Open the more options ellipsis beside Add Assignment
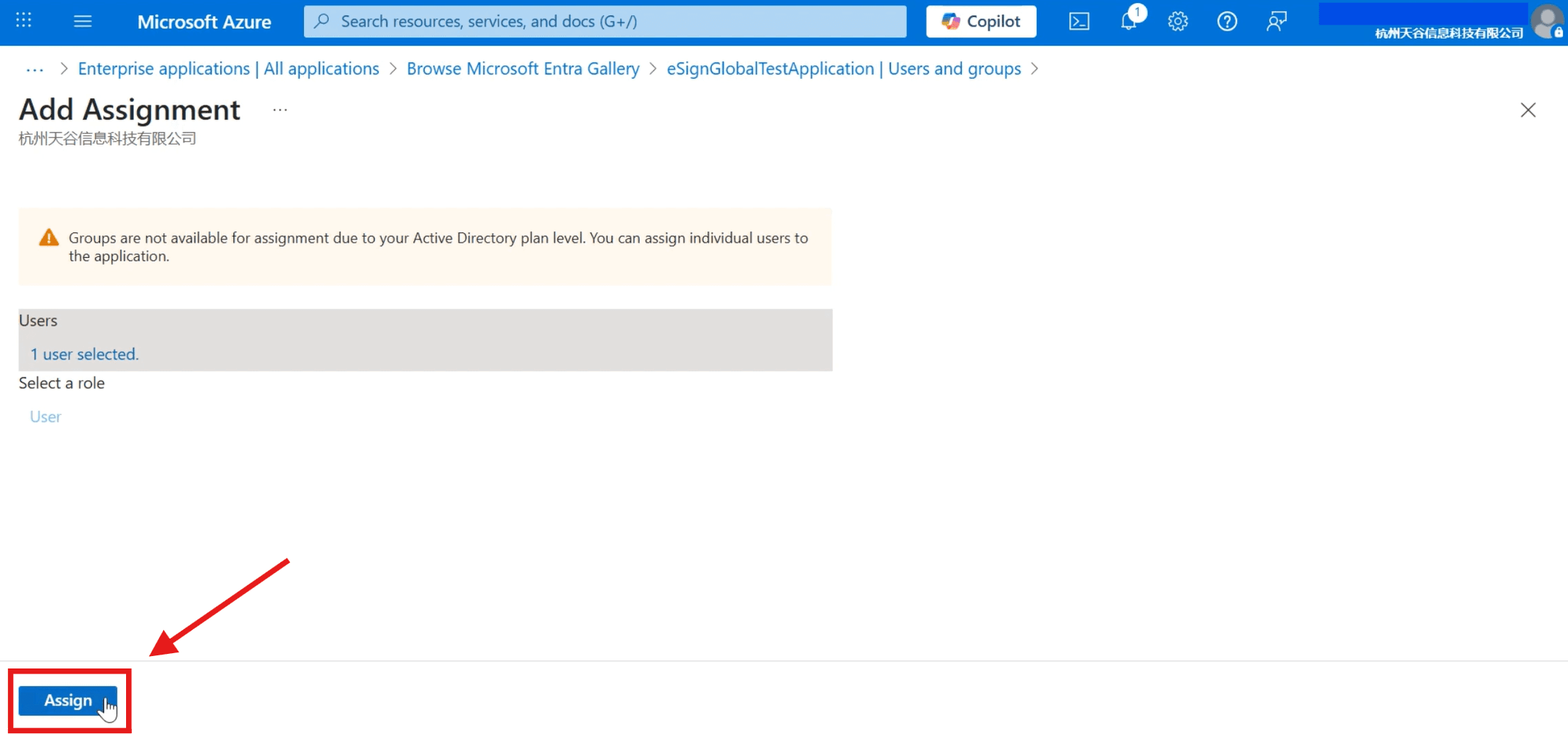The image size is (1568, 734). (280, 110)
